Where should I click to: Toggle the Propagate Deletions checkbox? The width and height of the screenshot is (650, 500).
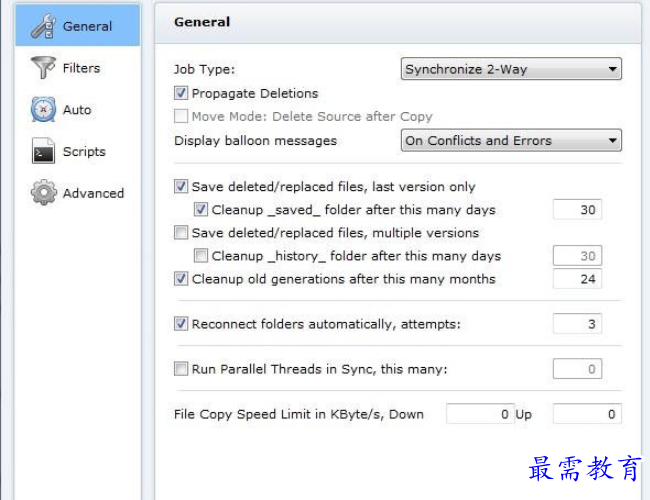(181, 93)
